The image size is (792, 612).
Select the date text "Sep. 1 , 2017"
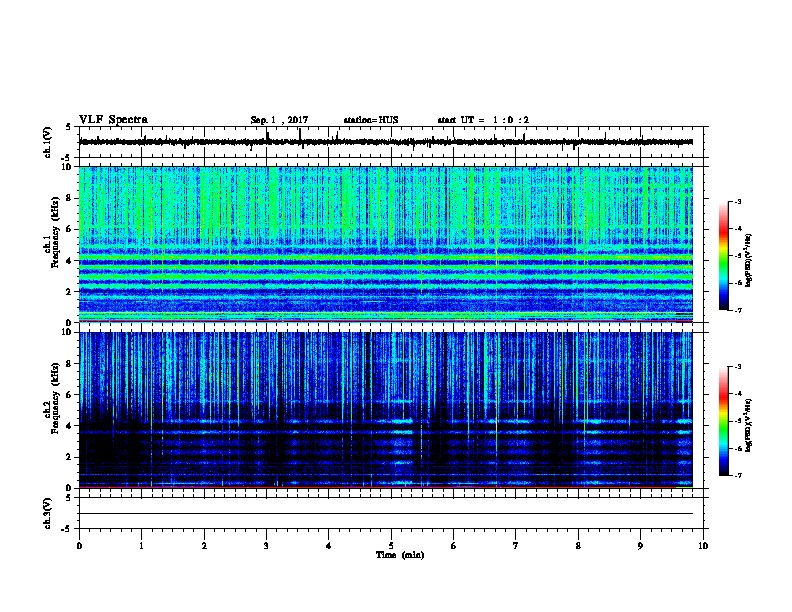click(x=279, y=120)
